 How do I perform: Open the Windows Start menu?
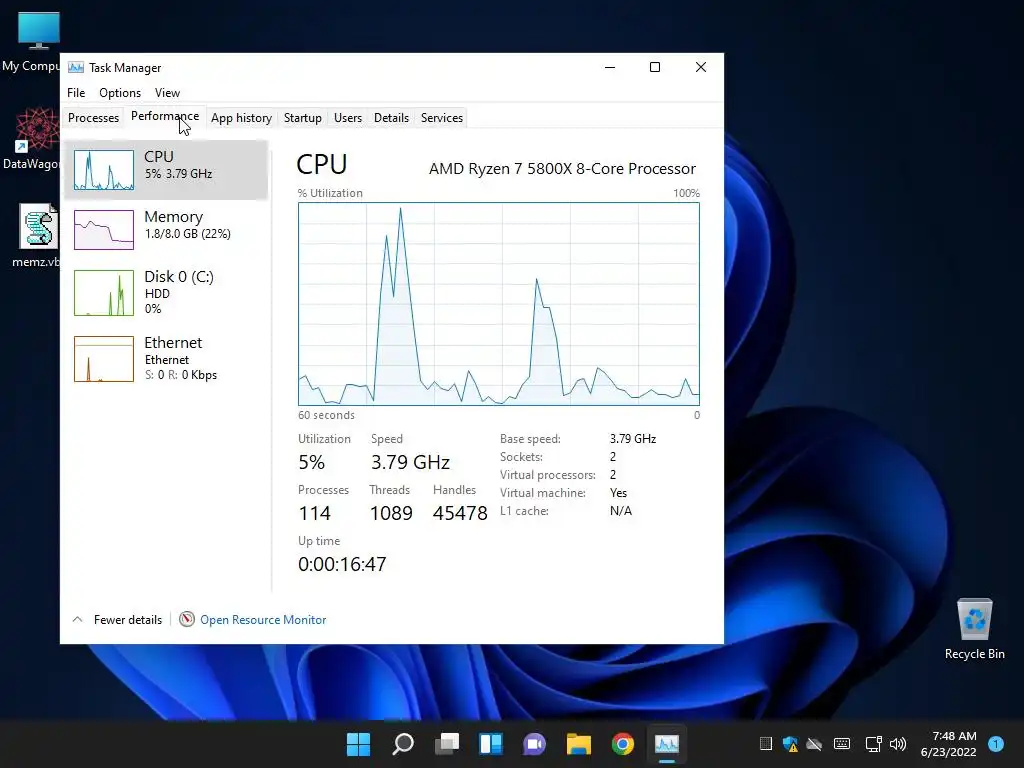click(x=359, y=744)
